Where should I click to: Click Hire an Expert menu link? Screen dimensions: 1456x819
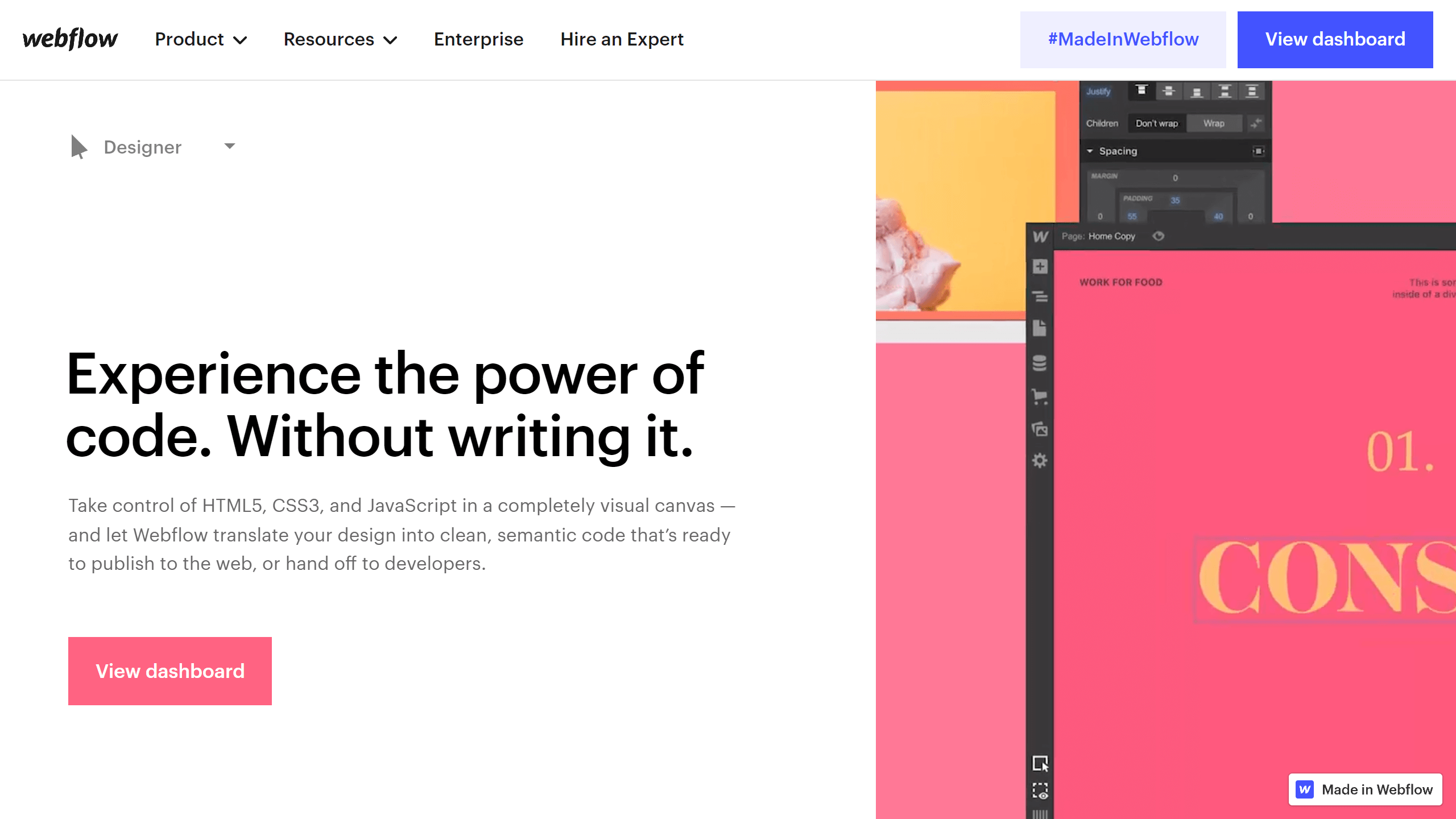click(621, 39)
